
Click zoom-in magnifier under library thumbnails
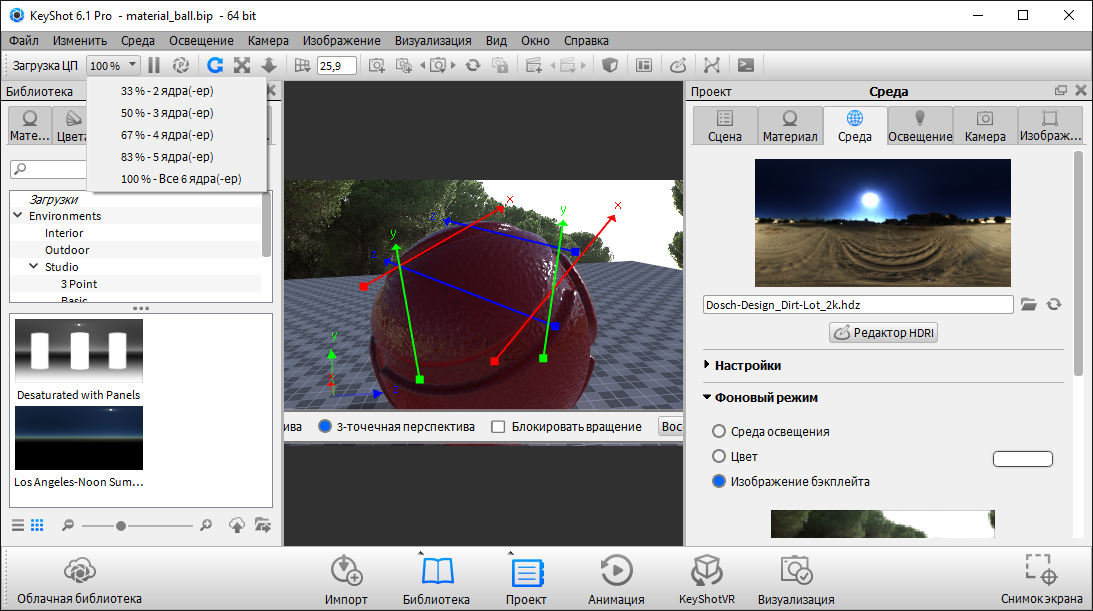tap(206, 525)
